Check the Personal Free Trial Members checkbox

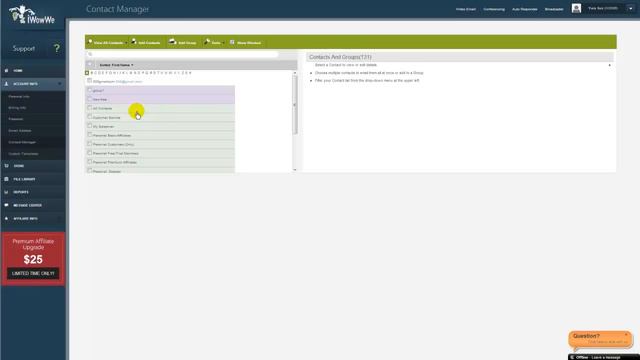pos(89,153)
